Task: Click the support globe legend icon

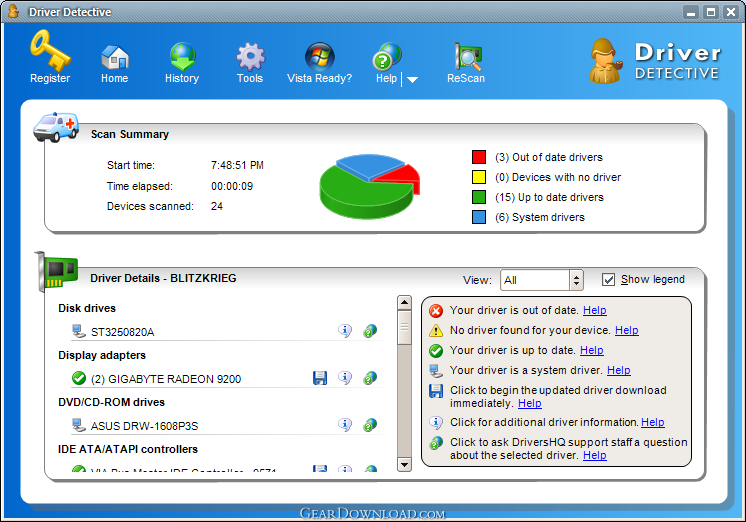Action: pyautogui.click(x=436, y=443)
